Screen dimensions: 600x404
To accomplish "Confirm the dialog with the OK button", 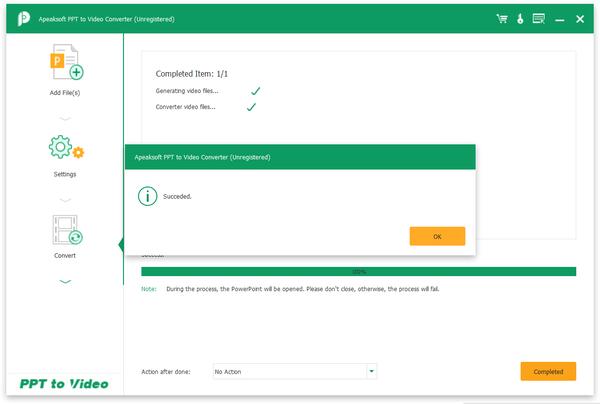I will click(x=437, y=236).
